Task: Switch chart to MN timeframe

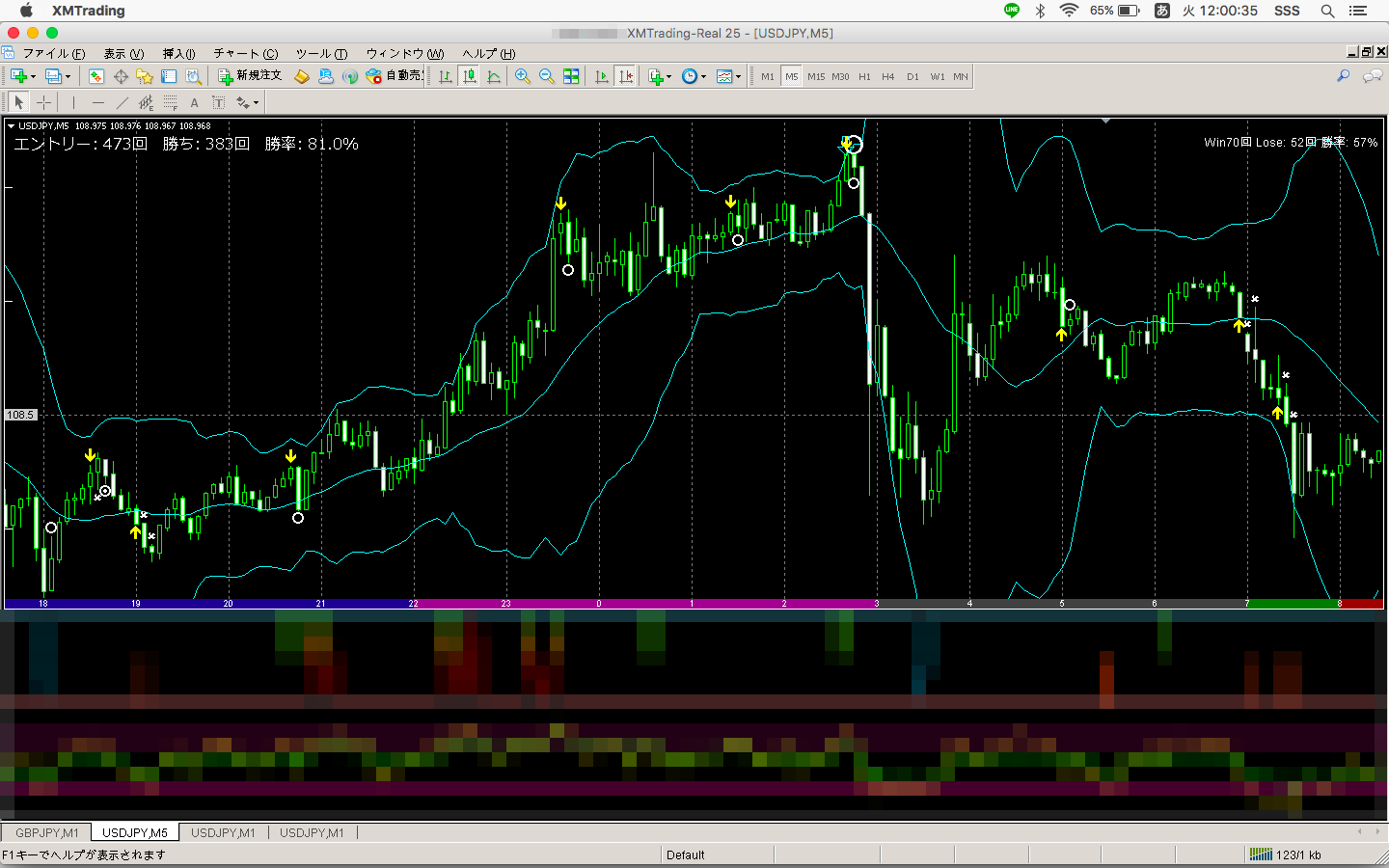Action: [961, 76]
